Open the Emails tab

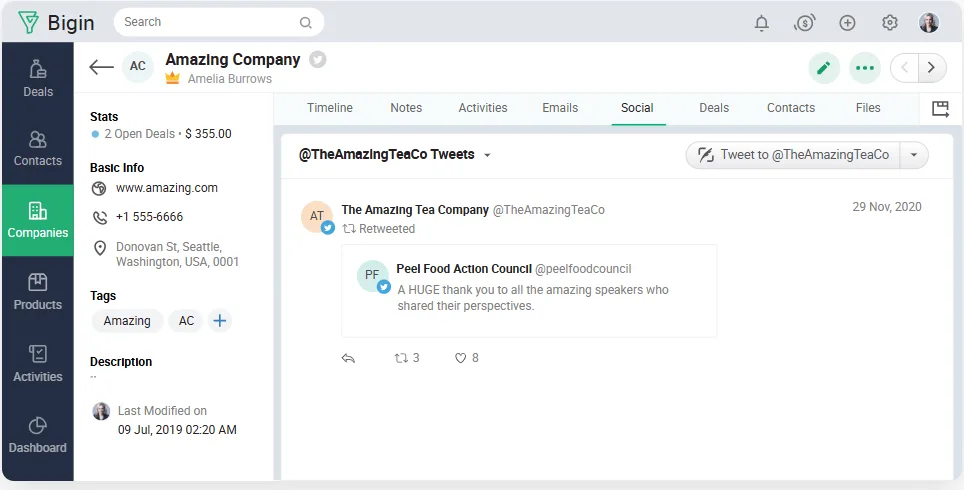click(560, 108)
